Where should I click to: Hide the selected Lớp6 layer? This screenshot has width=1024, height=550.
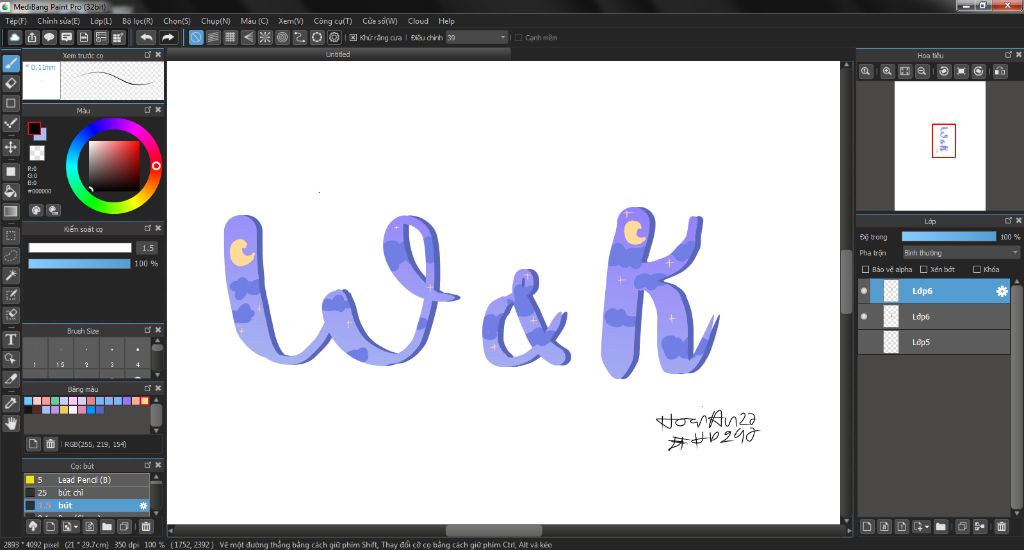tap(864, 291)
